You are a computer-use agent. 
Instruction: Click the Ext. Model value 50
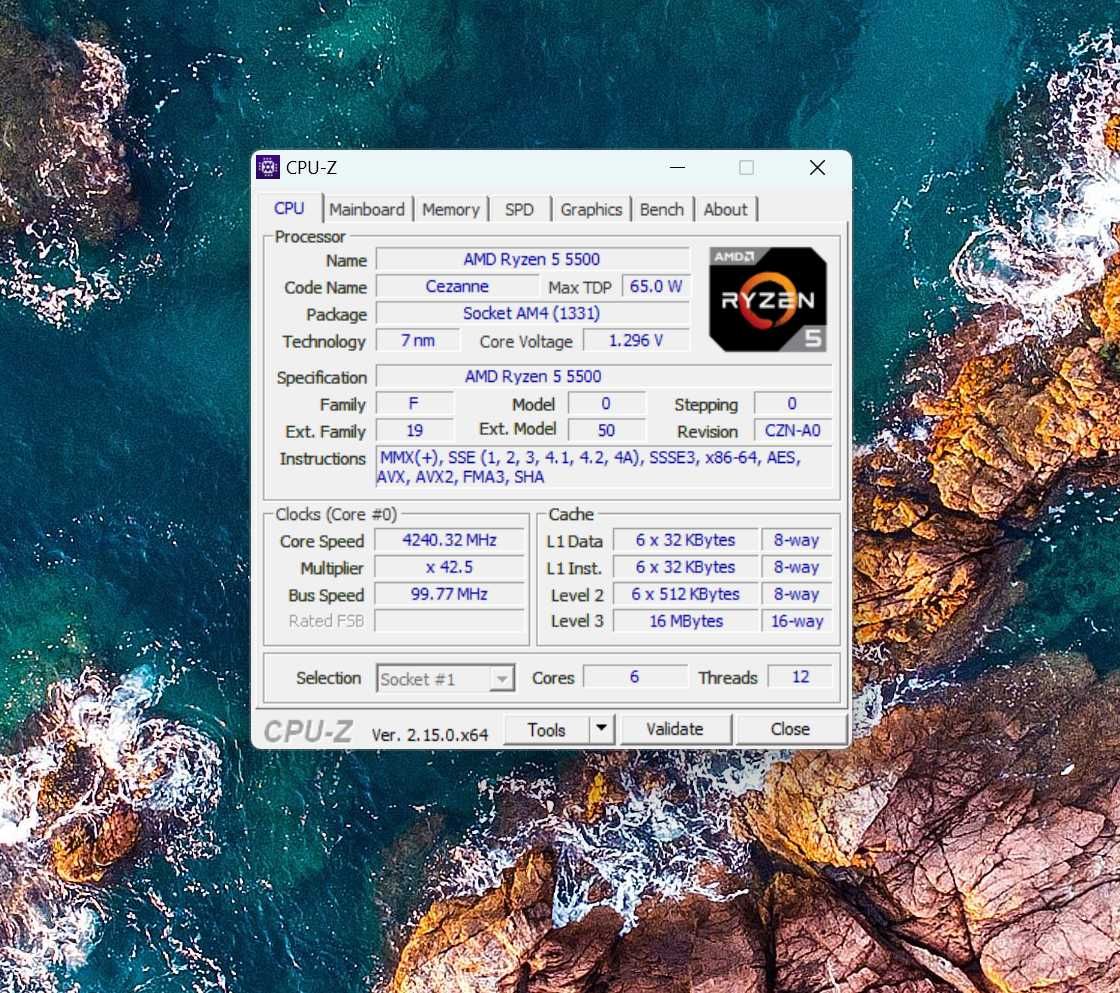pyautogui.click(x=606, y=430)
